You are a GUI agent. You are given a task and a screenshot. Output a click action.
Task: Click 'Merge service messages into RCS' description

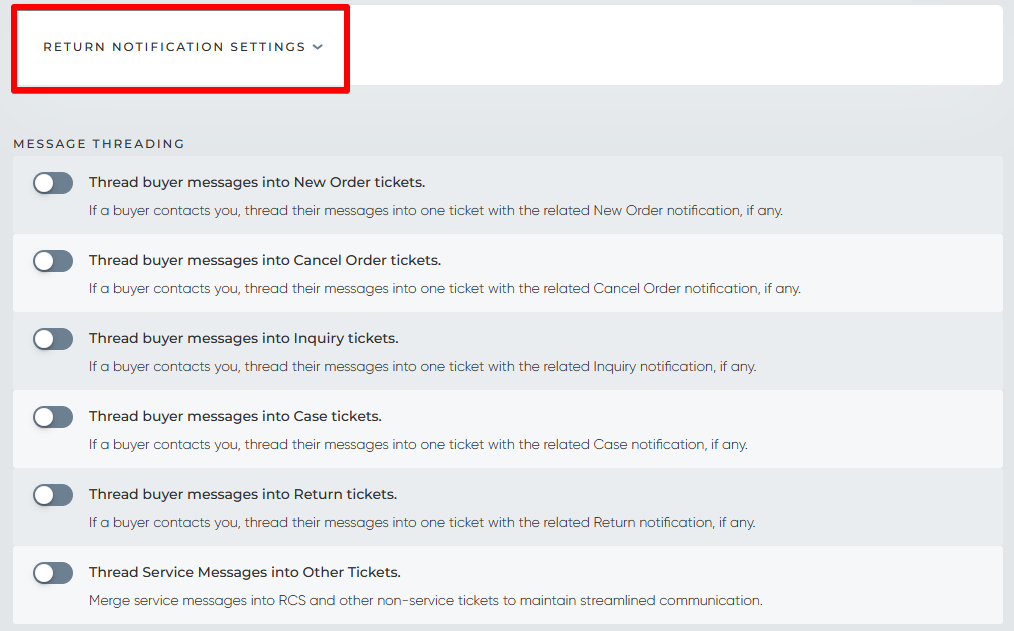[x=426, y=601]
